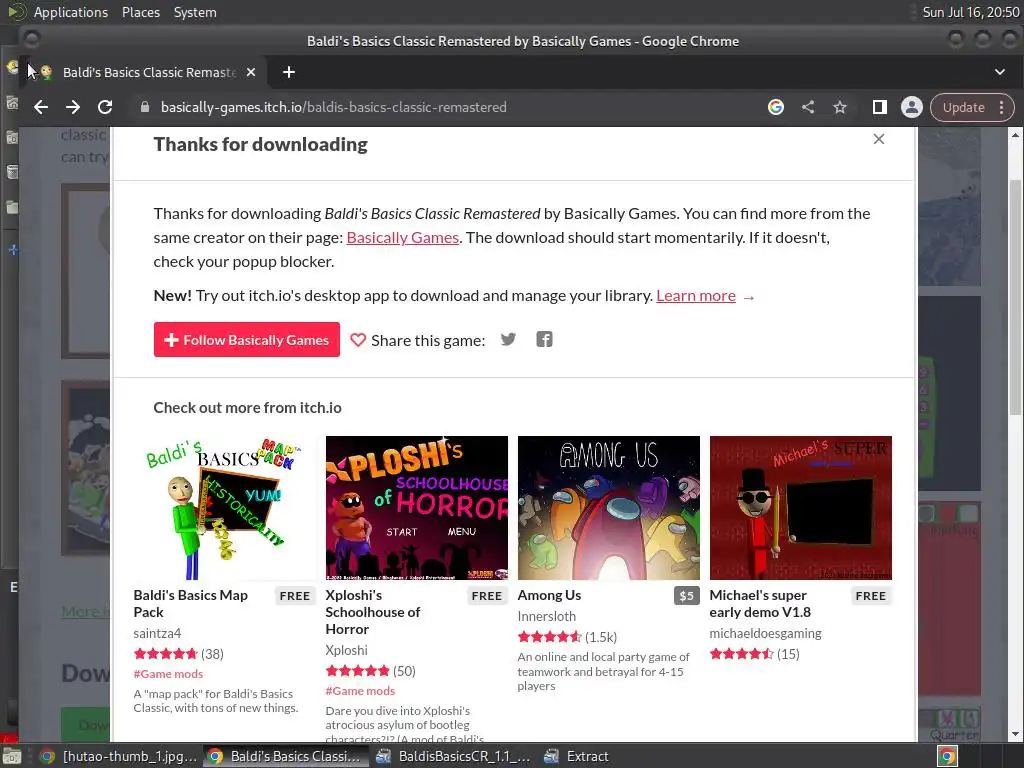Switch to the Extract taskbar window
The width and height of the screenshot is (1024, 768).
(x=577, y=756)
